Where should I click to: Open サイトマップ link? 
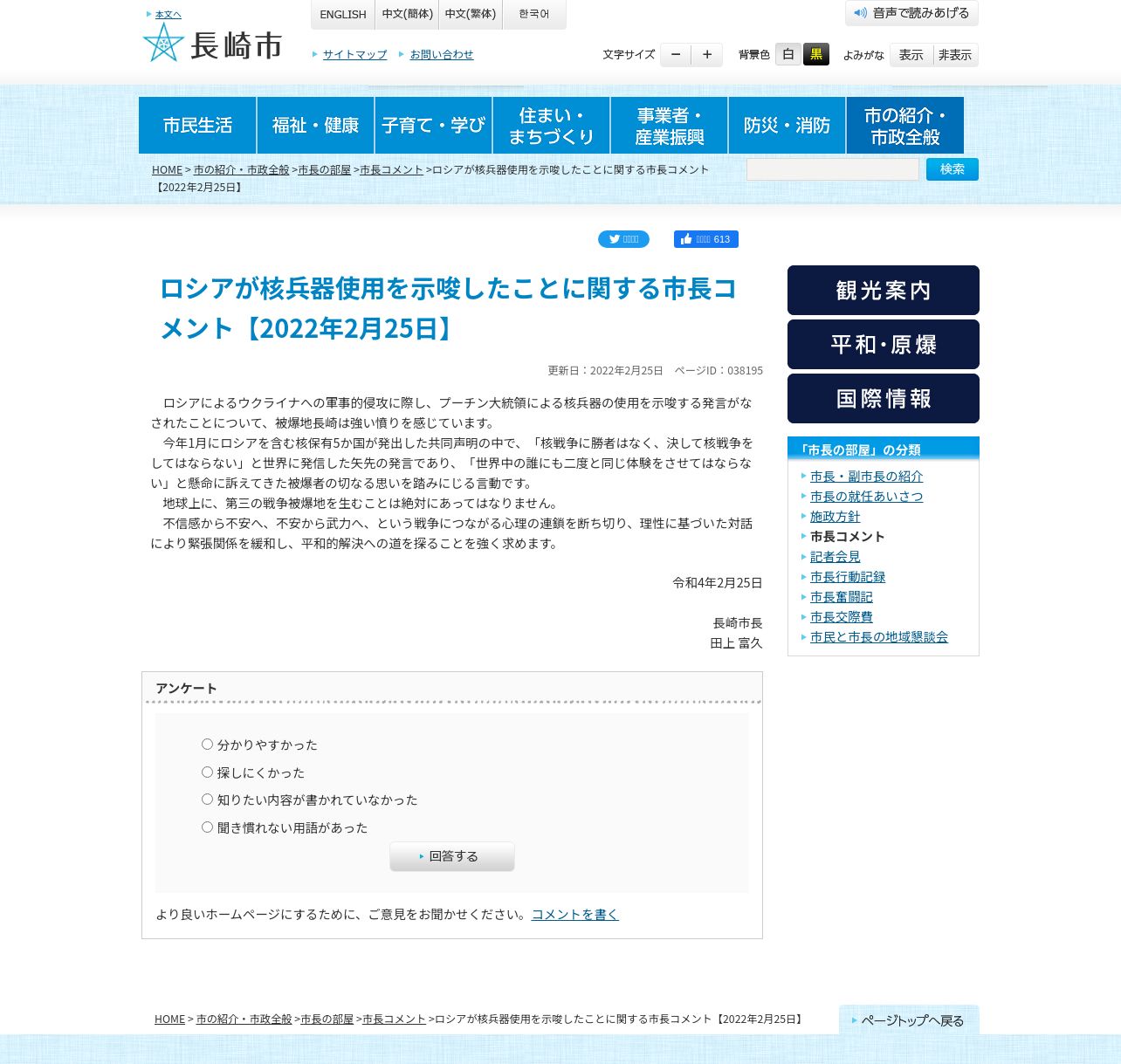click(354, 54)
